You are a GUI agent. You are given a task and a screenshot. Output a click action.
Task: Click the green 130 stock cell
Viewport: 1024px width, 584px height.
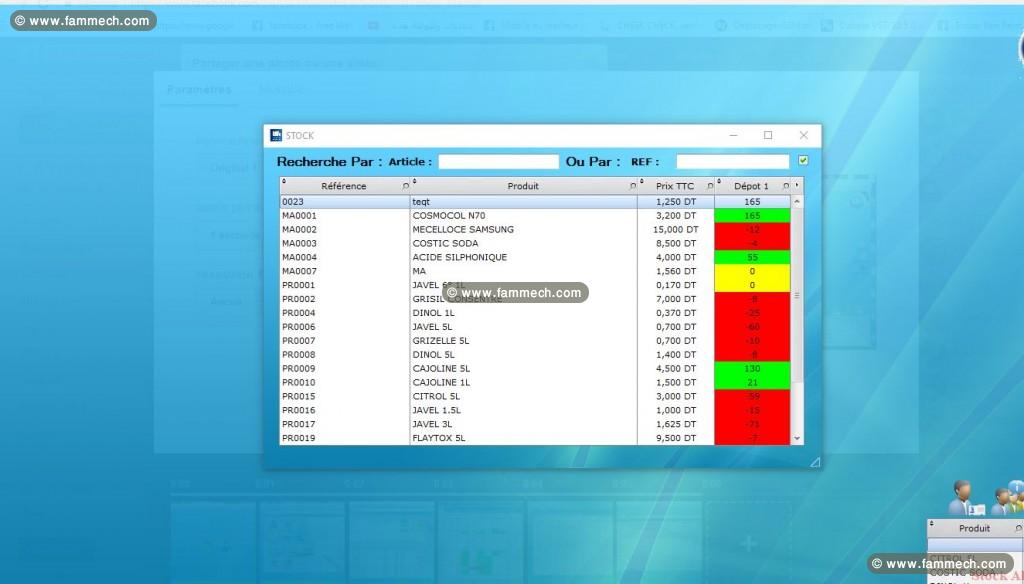[x=752, y=368]
